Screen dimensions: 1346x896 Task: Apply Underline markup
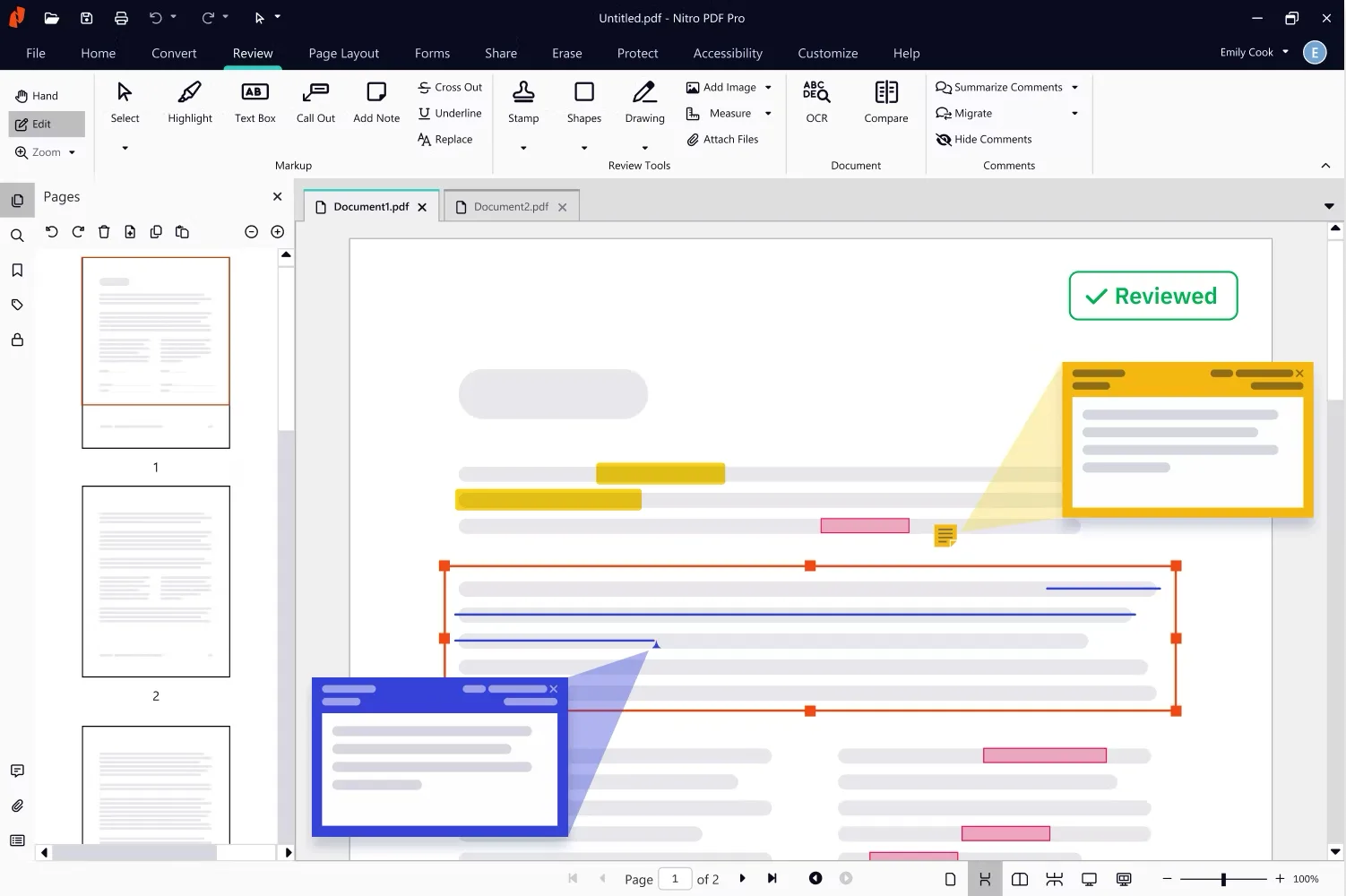[x=450, y=113]
